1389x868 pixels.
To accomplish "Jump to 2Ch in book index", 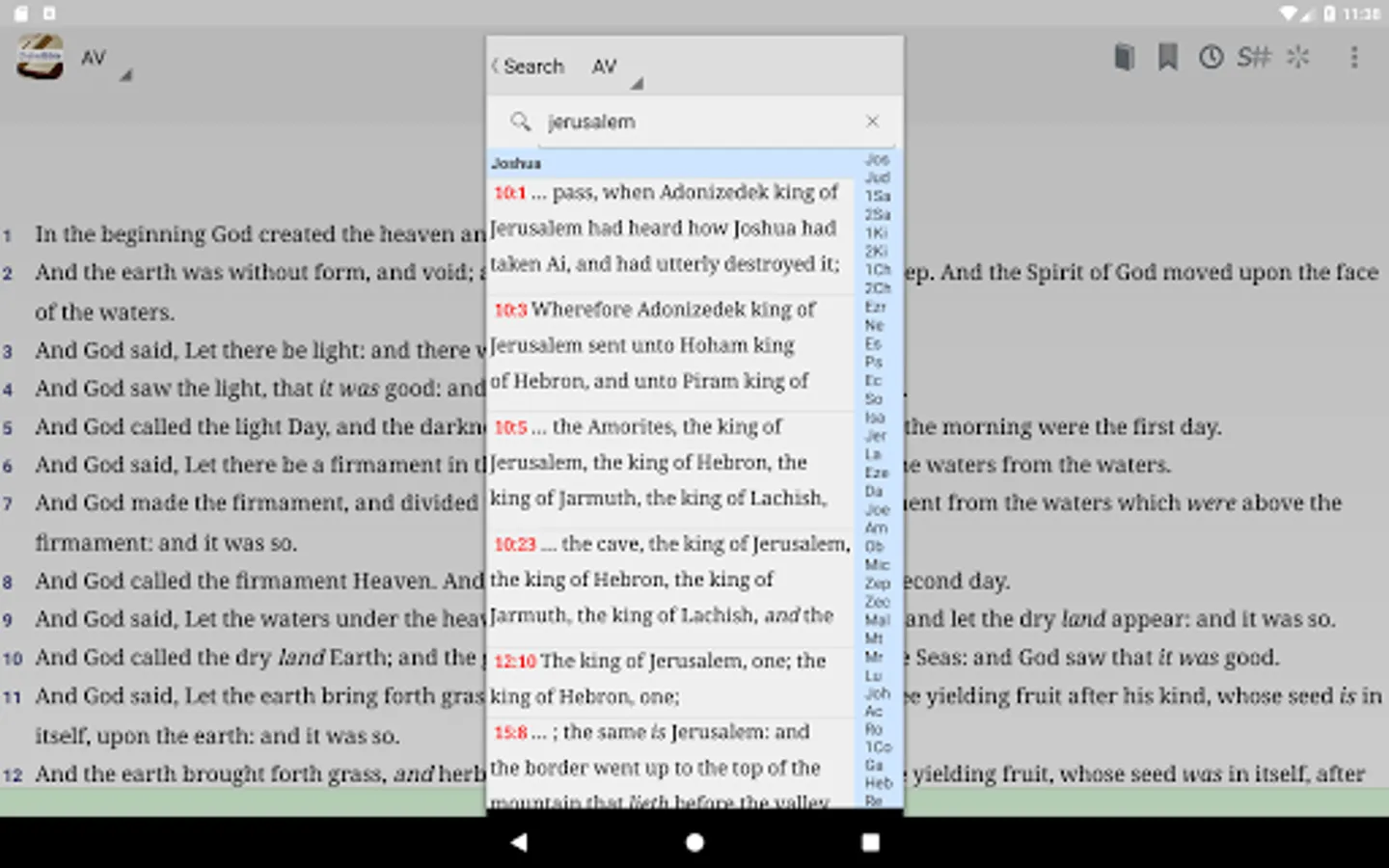I will click(x=877, y=287).
